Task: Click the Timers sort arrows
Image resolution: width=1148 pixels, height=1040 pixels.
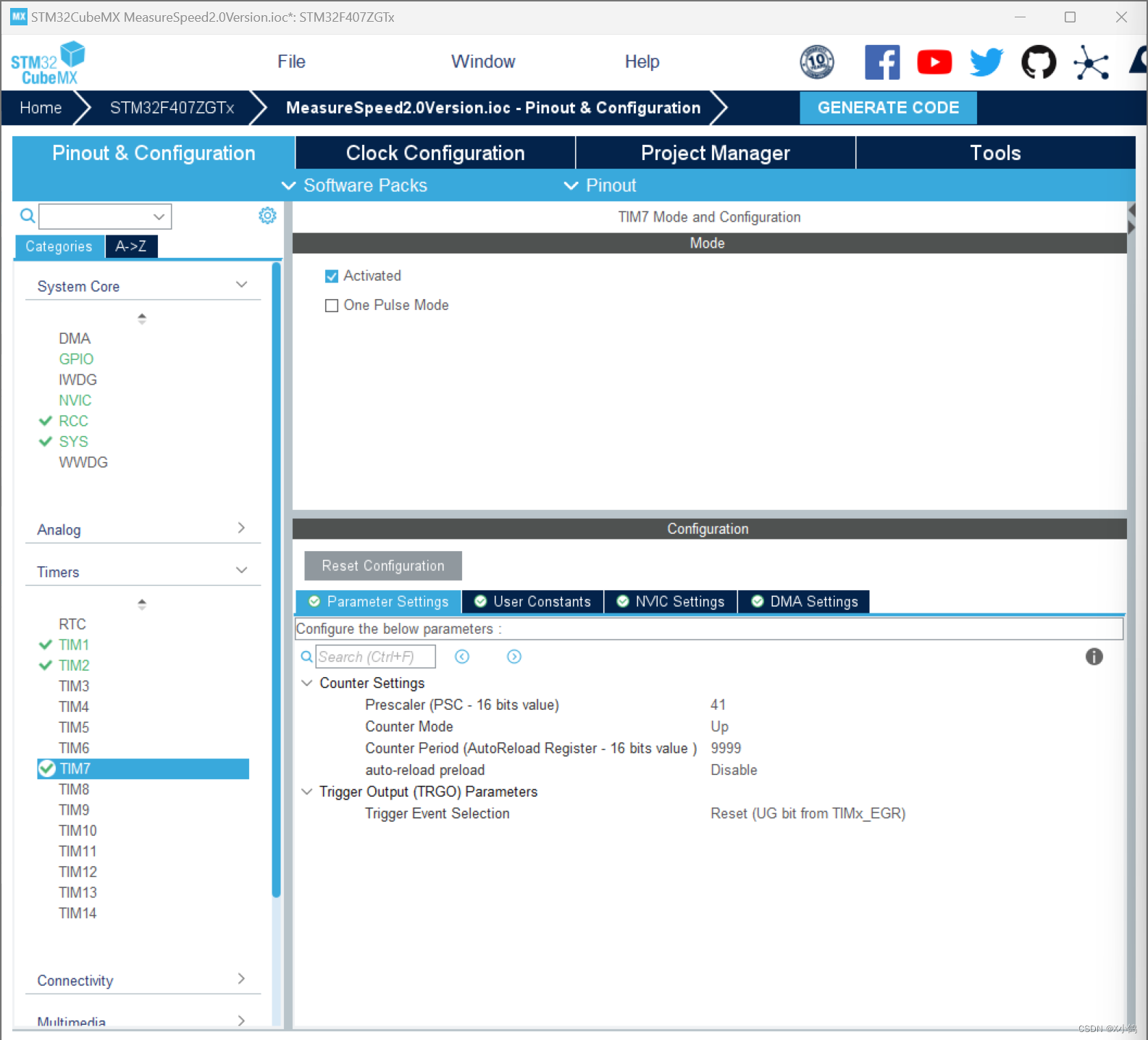Action: [142, 604]
